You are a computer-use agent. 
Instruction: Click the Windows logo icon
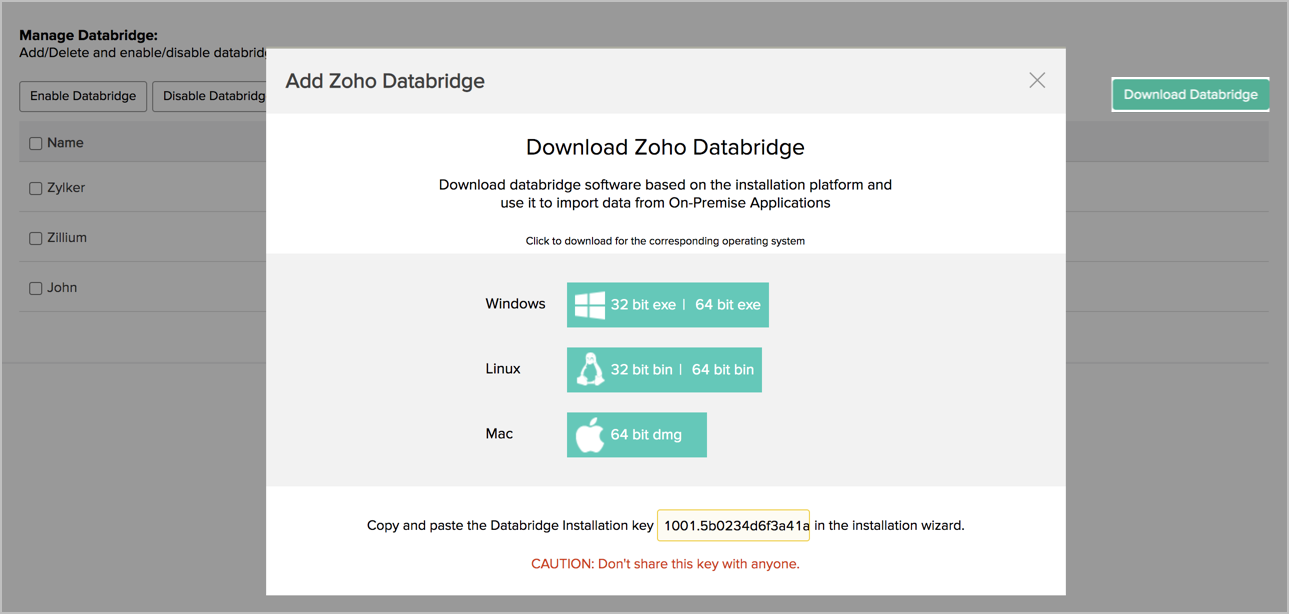(x=589, y=305)
